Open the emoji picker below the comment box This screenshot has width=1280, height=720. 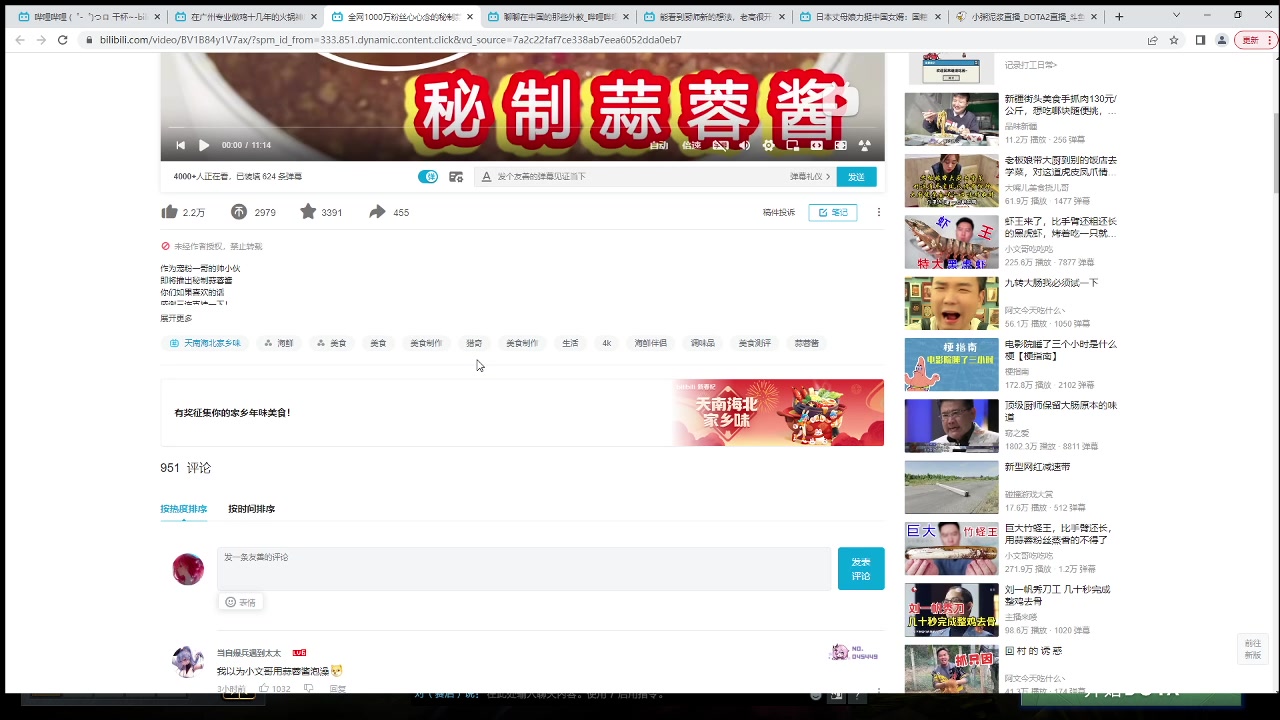[240, 601]
